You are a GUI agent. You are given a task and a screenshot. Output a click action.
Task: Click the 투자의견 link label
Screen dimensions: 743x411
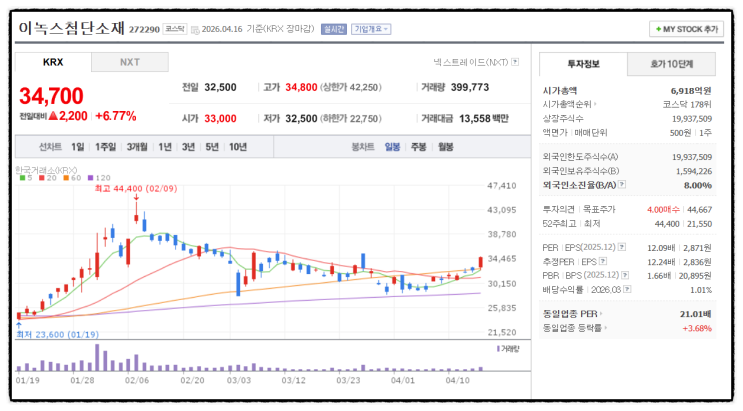(559, 209)
